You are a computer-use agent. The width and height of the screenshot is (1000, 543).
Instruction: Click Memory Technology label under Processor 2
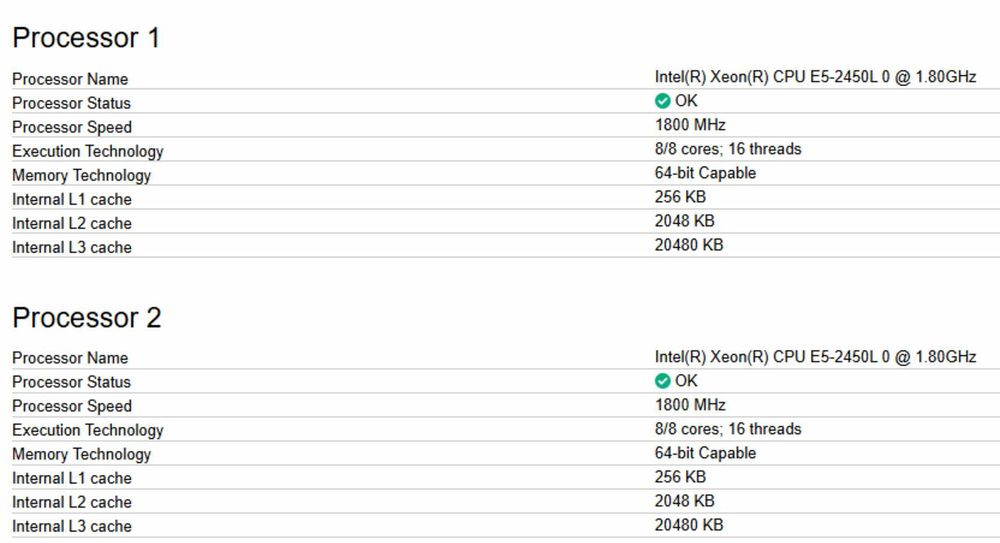click(x=82, y=454)
